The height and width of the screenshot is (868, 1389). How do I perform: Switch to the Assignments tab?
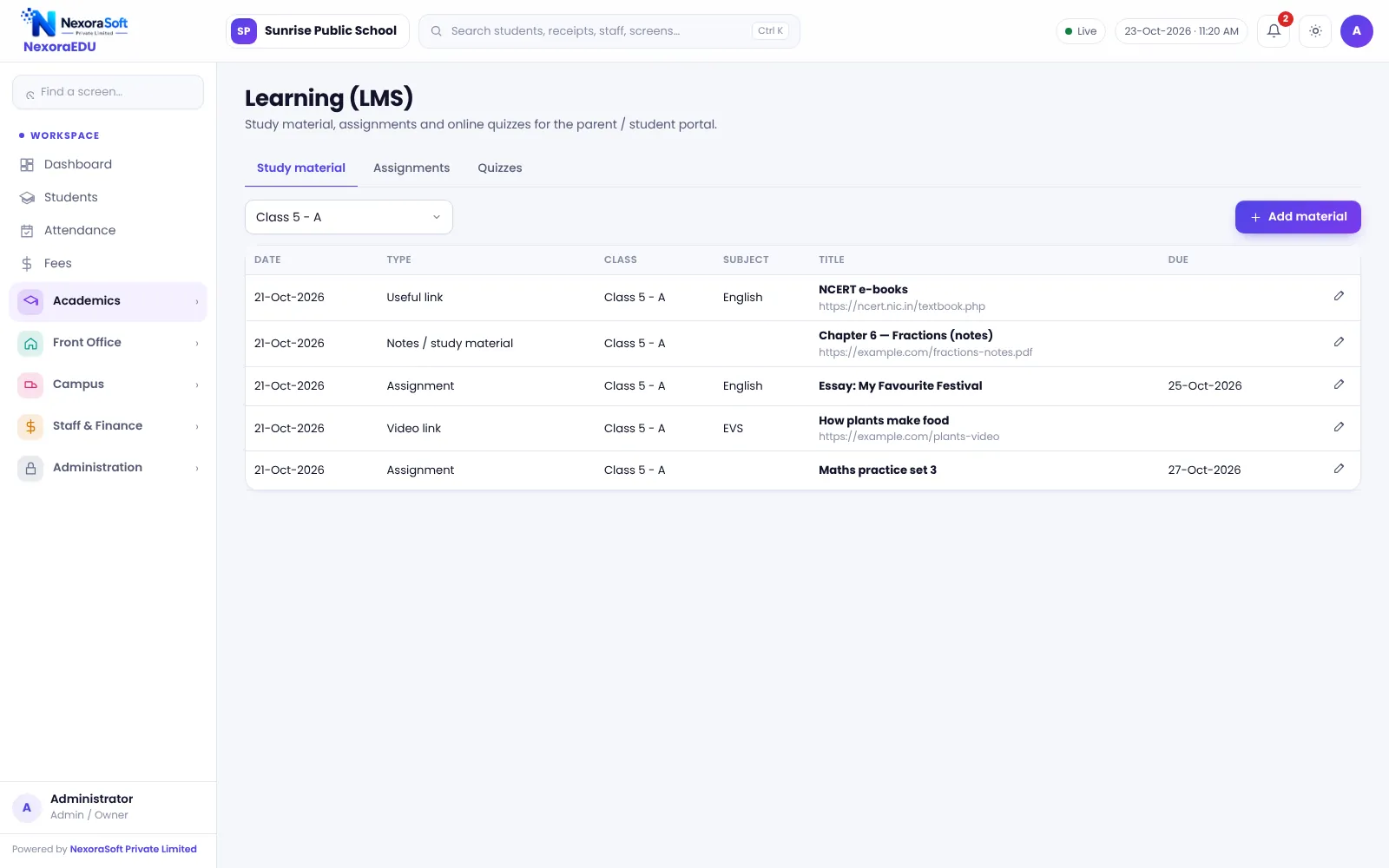[x=411, y=168]
